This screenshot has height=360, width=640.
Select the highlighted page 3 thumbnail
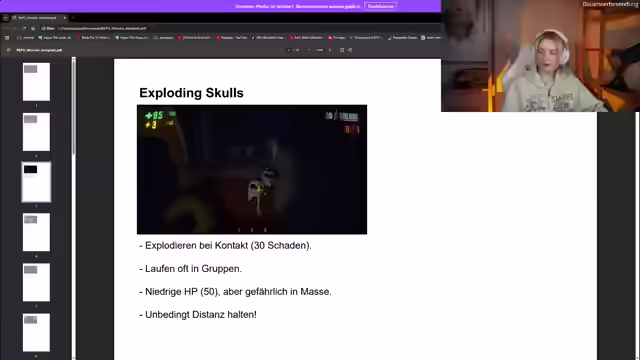[36, 182]
